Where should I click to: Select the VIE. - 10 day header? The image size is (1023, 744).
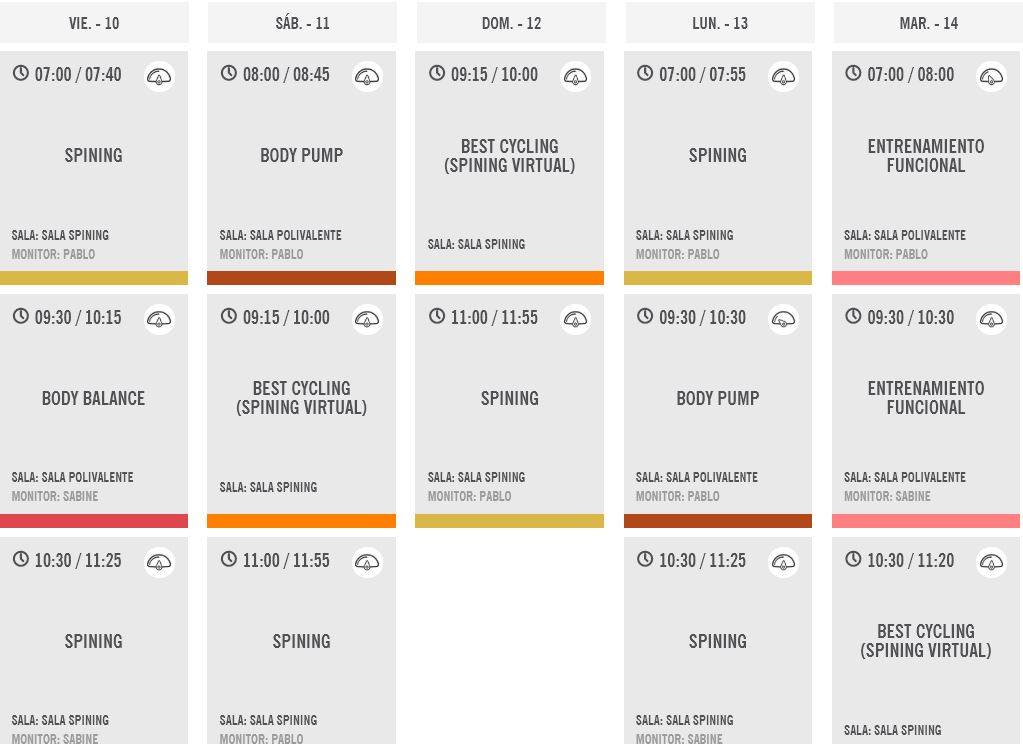click(94, 23)
